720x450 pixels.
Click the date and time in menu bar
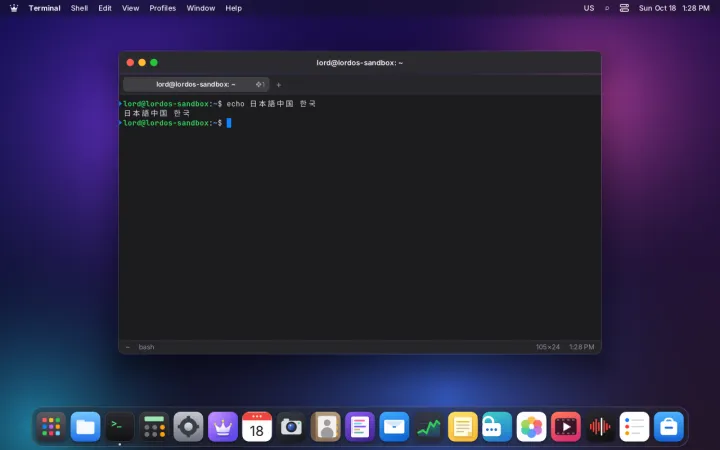coord(674,8)
